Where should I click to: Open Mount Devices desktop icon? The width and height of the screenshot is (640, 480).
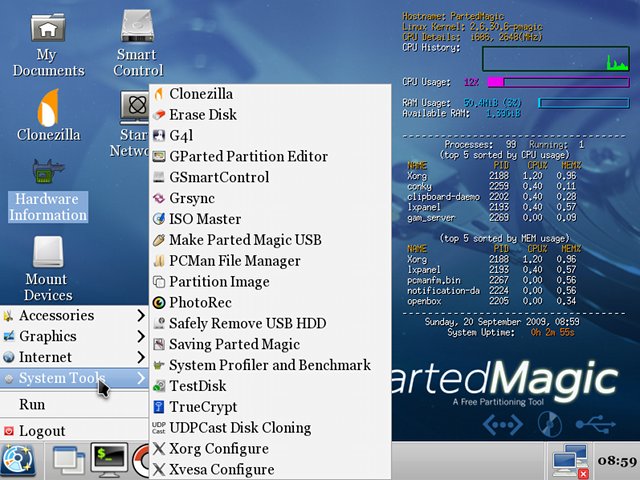pos(48,269)
